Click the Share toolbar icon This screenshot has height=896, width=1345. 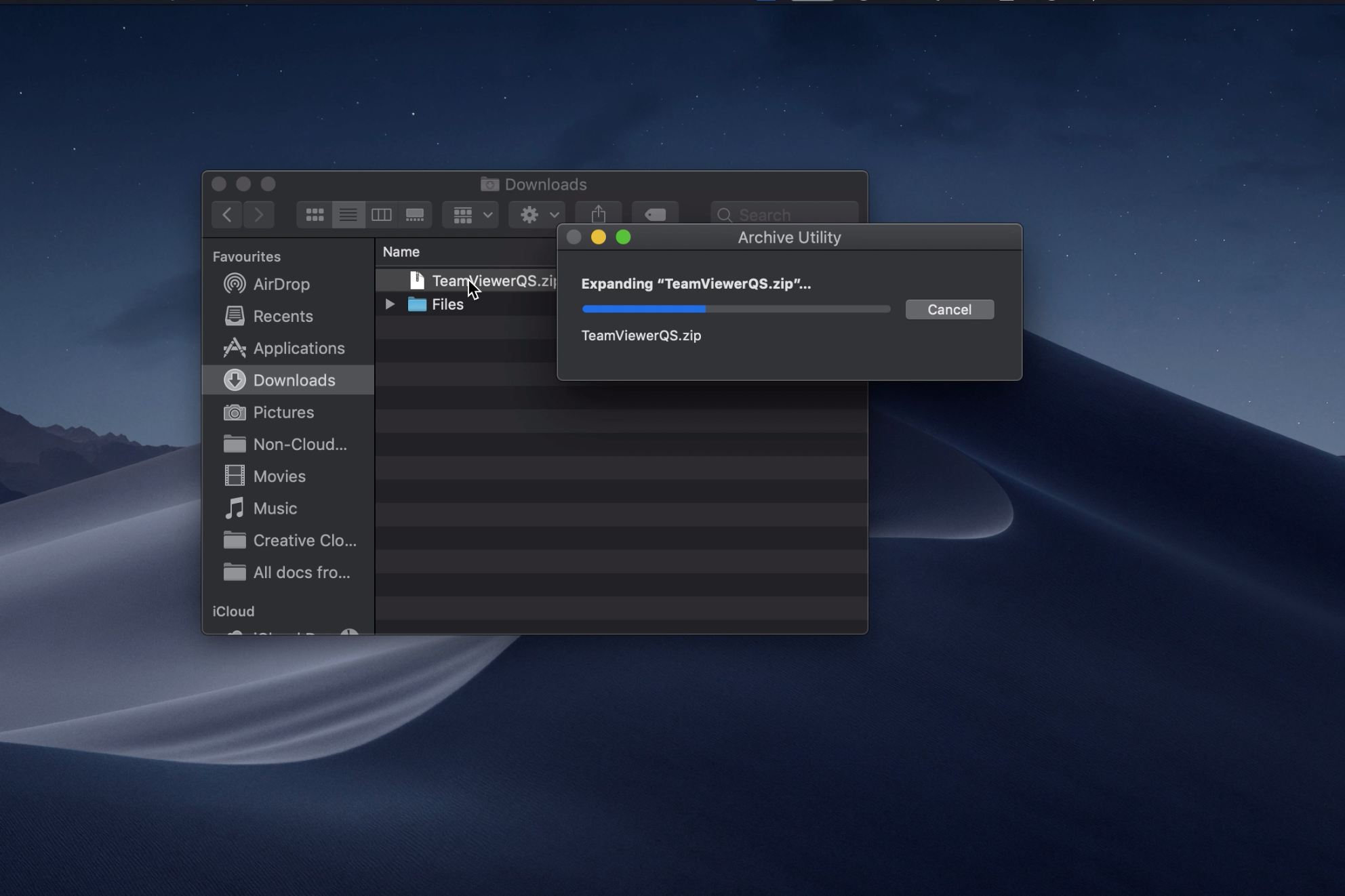(x=598, y=214)
